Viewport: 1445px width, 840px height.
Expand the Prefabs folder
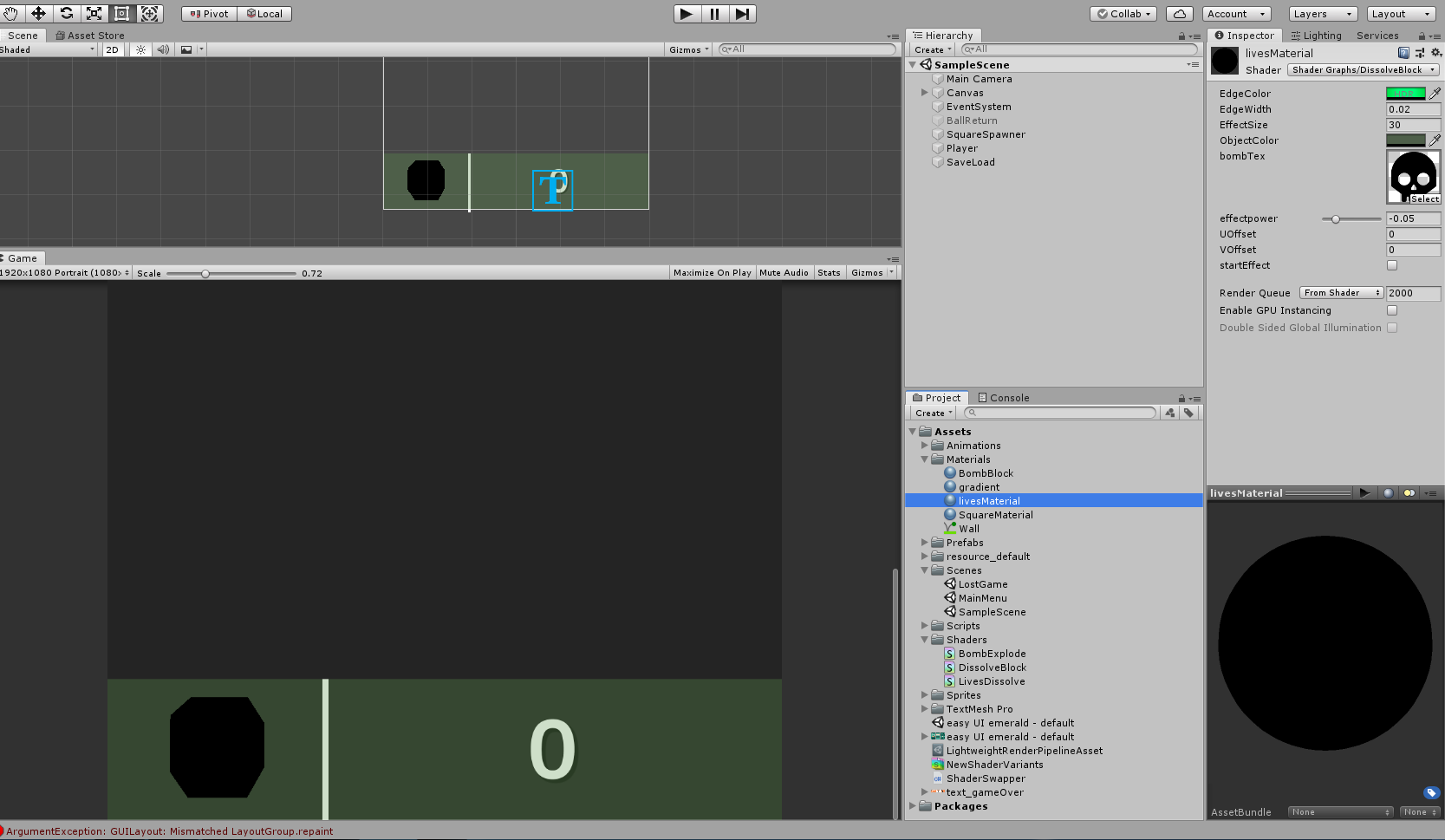(925, 543)
